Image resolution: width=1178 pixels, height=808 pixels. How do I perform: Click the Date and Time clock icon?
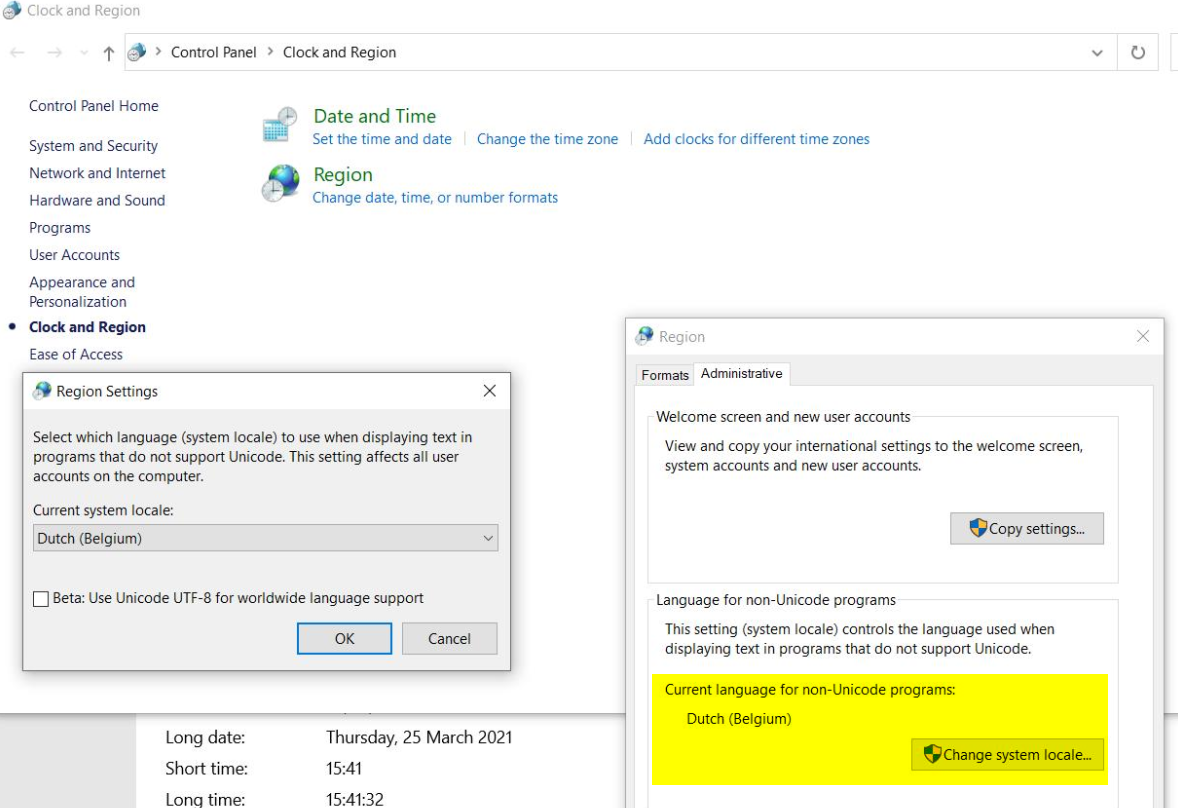click(278, 124)
